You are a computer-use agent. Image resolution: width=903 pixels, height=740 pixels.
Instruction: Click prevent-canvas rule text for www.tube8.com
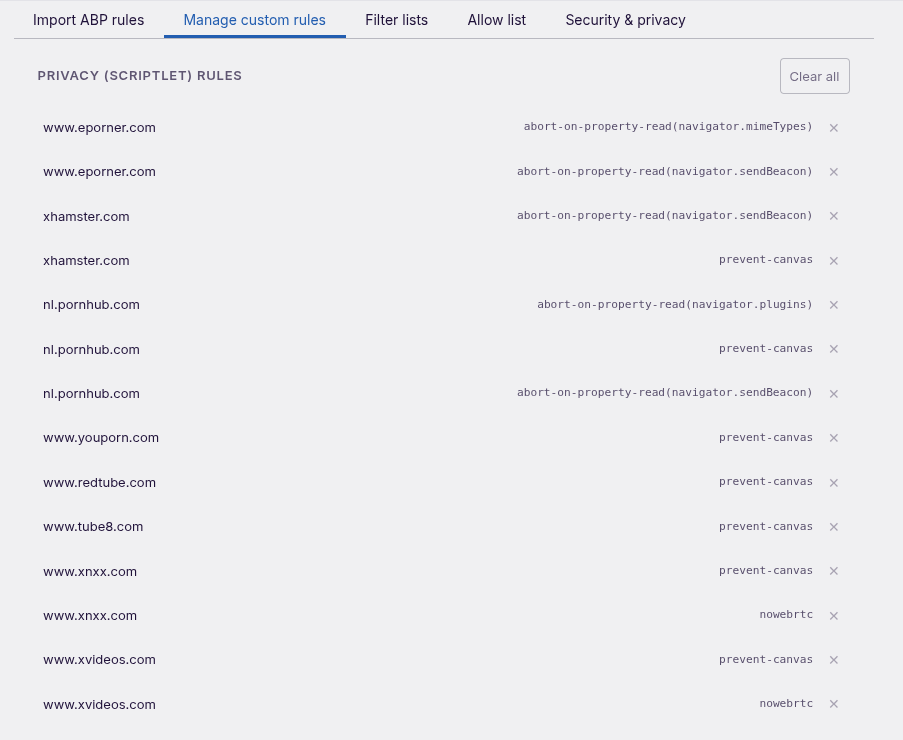[766, 526]
